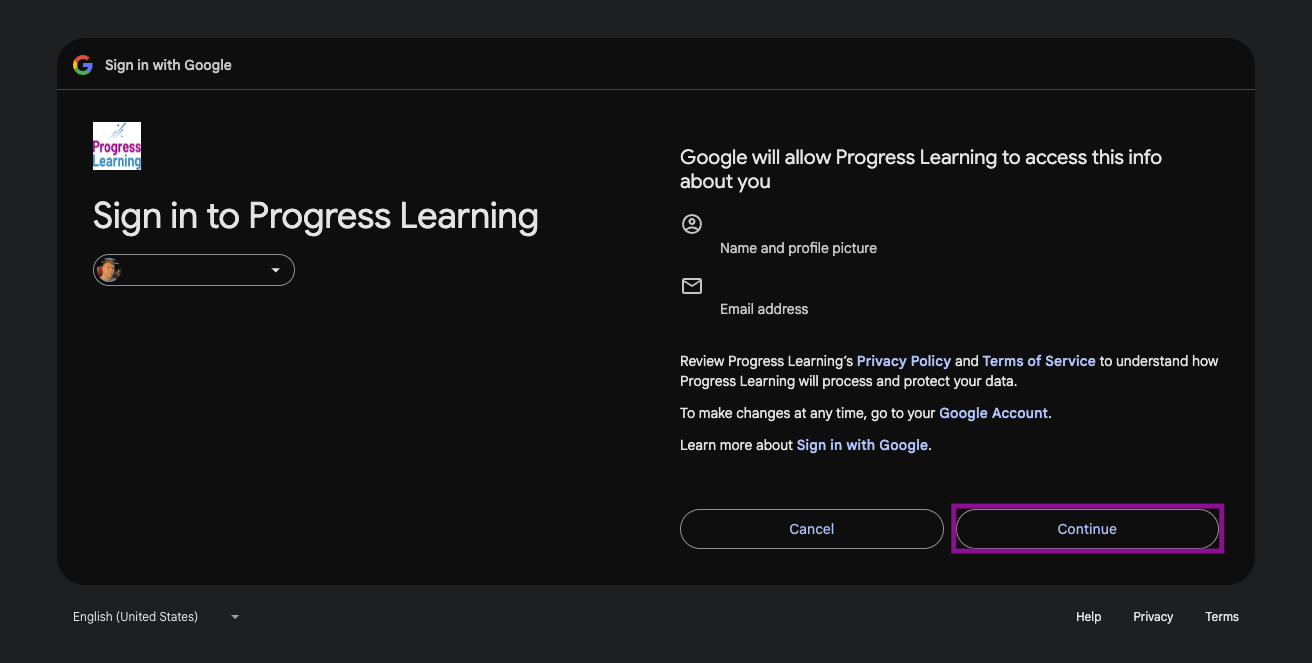The width and height of the screenshot is (1312, 663).
Task: Open the English (United States) language selector
Action: coord(136,617)
